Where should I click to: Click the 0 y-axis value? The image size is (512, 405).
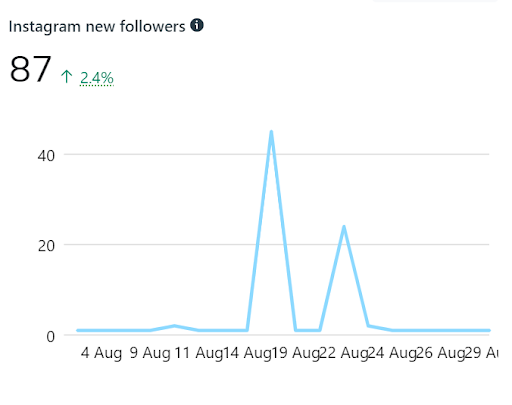[51, 337]
